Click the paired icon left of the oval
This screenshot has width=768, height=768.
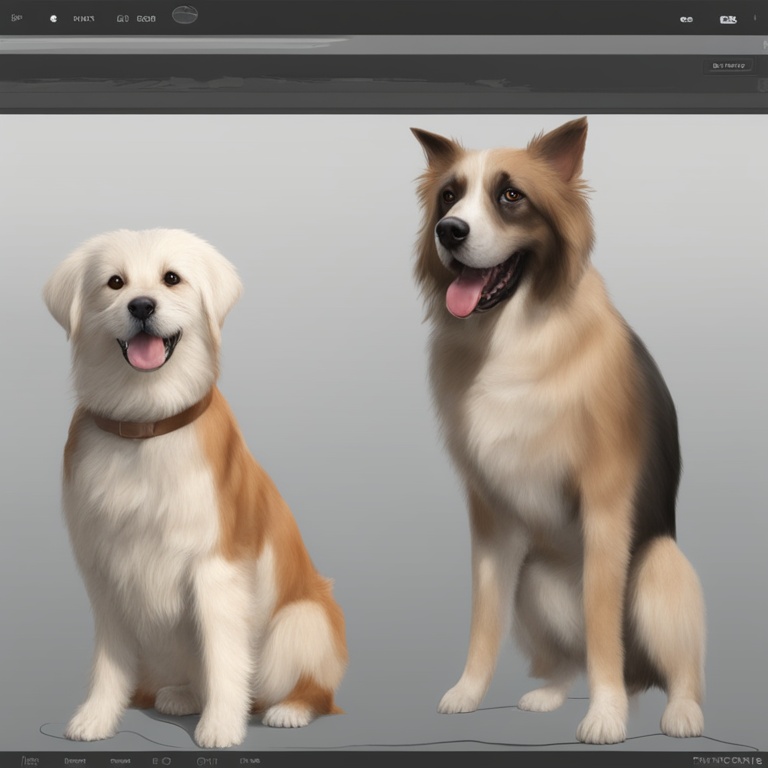coord(146,18)
